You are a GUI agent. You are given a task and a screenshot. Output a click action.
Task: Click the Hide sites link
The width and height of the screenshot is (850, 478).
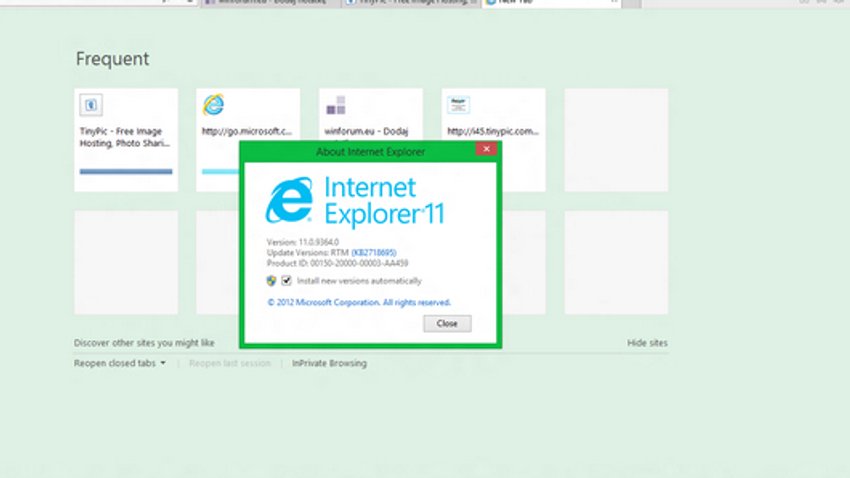[647, 343]
